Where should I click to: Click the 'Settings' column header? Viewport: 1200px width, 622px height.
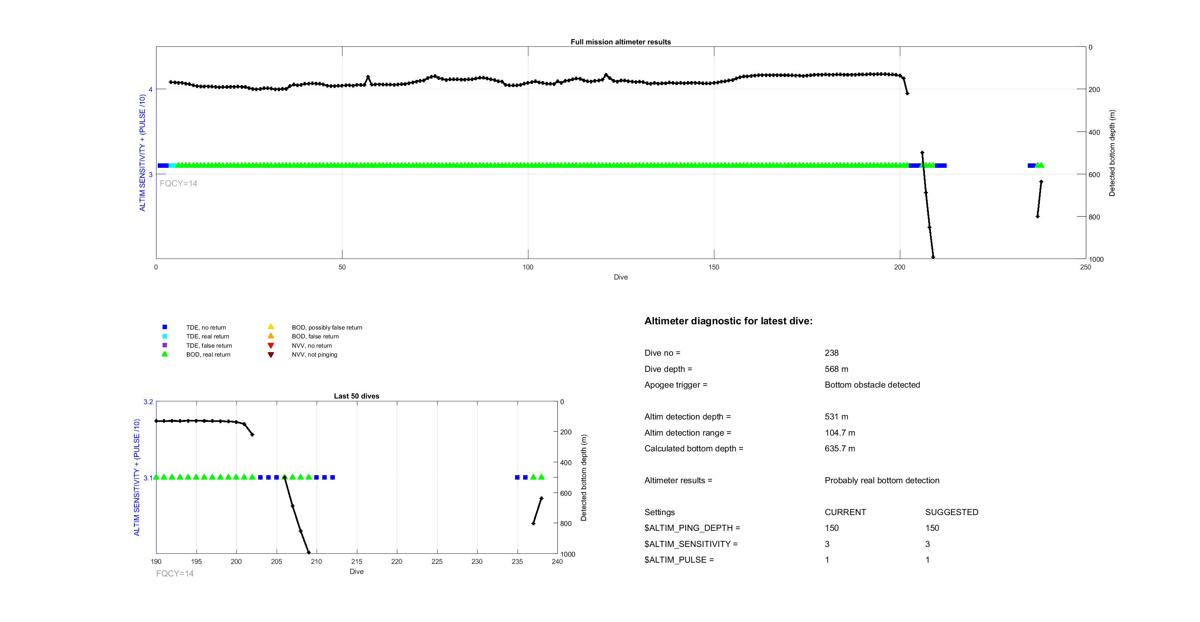tap(660, 512)
